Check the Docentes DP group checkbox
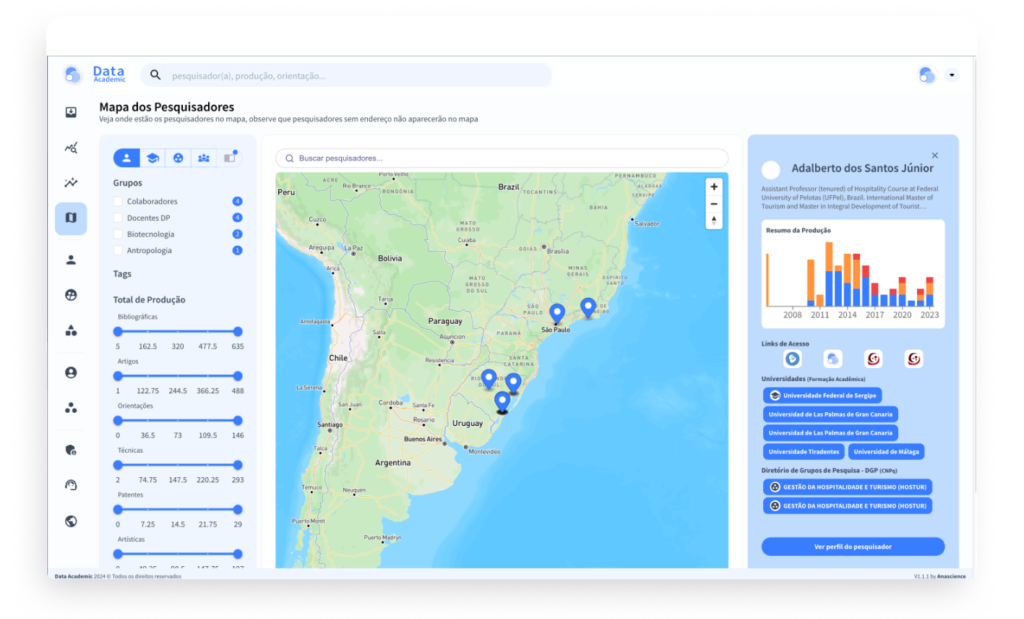The height and width of the screenshot is (619, 1024). [x=118, y=217]
